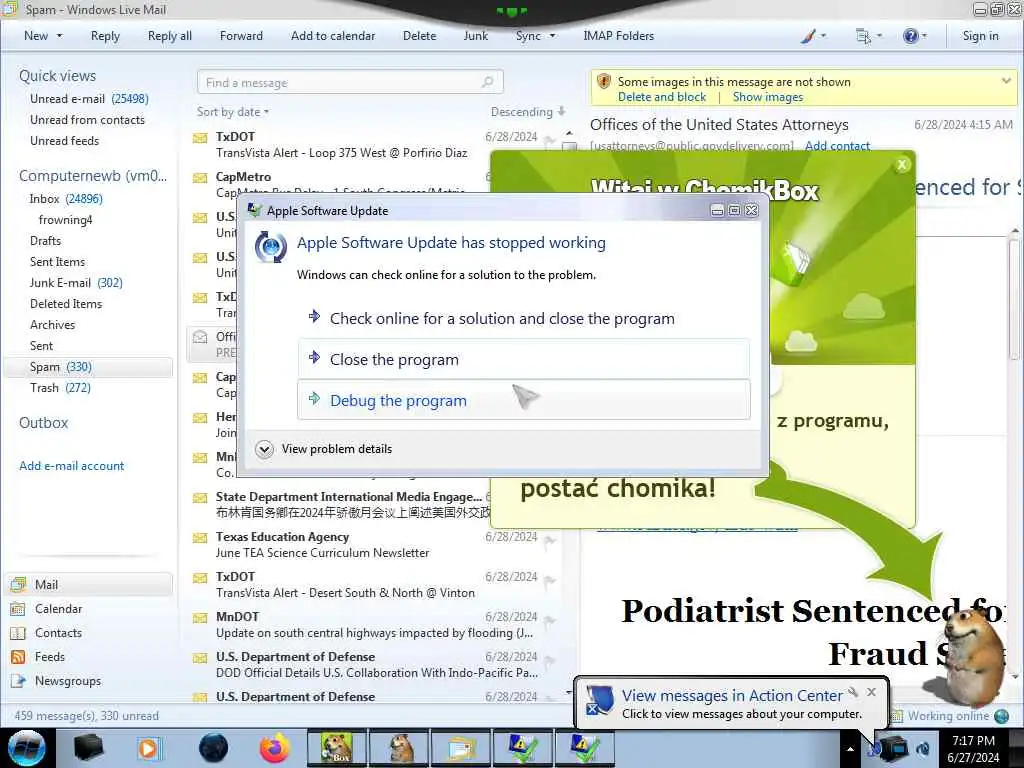Open the Inbox folder
The width and height of the screenshot is (1024, 768).
click(66, 199)
